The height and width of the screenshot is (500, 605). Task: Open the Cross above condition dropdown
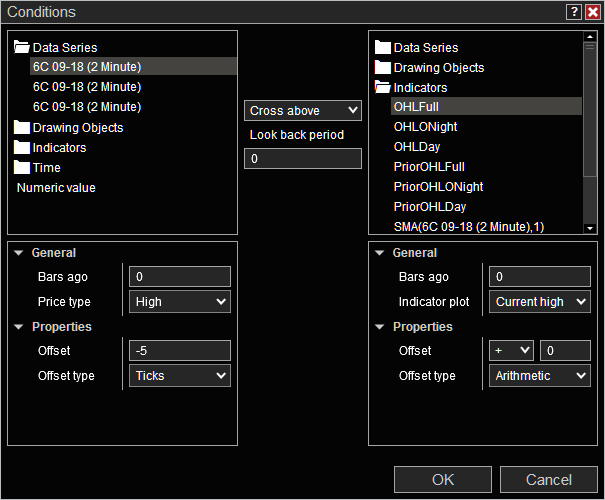pyautogui.click(x=303, y=111)
